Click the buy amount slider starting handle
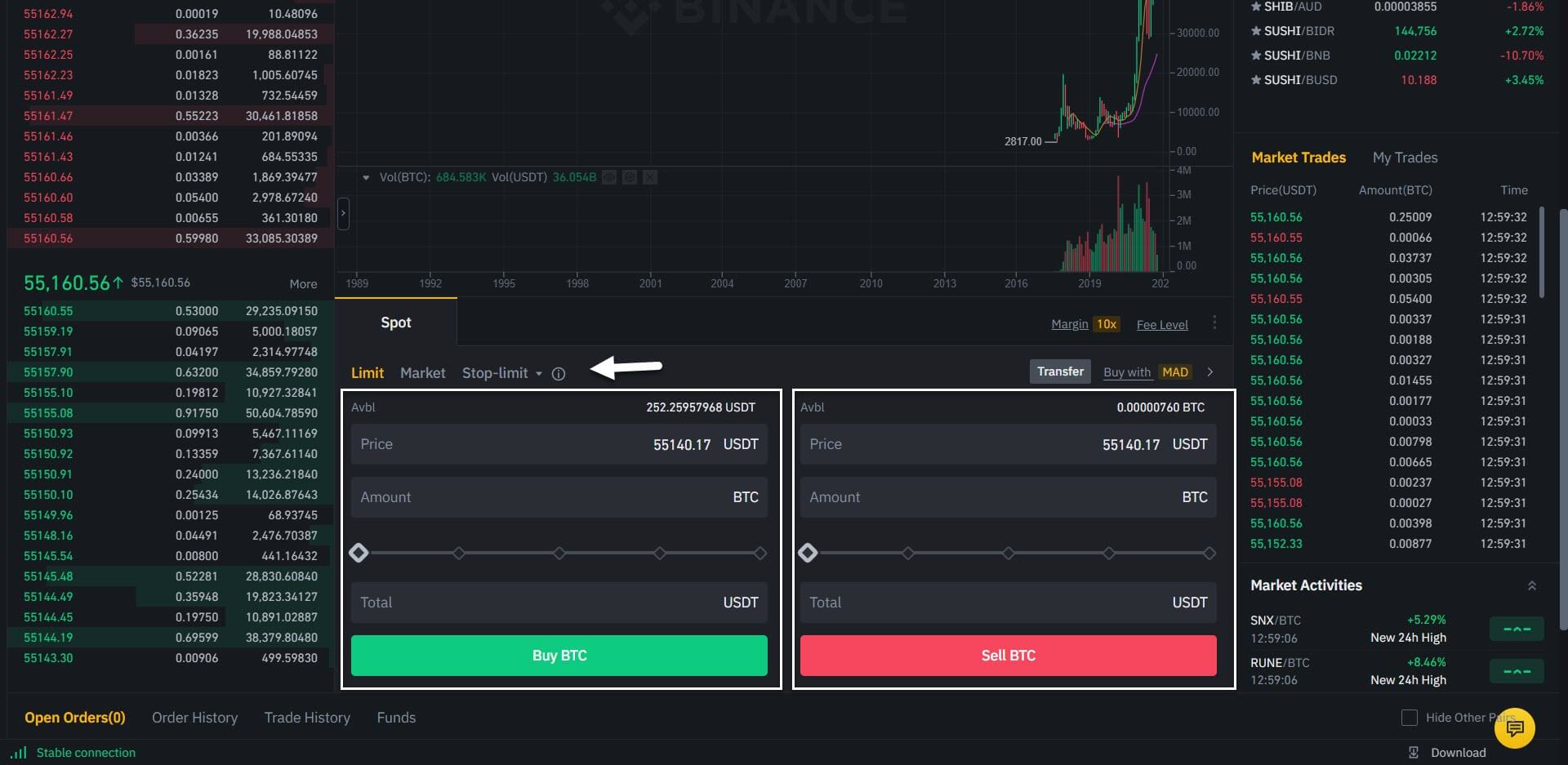This screenshot has width=1568, height=765. pyautogui.click(x=359, y=553)
